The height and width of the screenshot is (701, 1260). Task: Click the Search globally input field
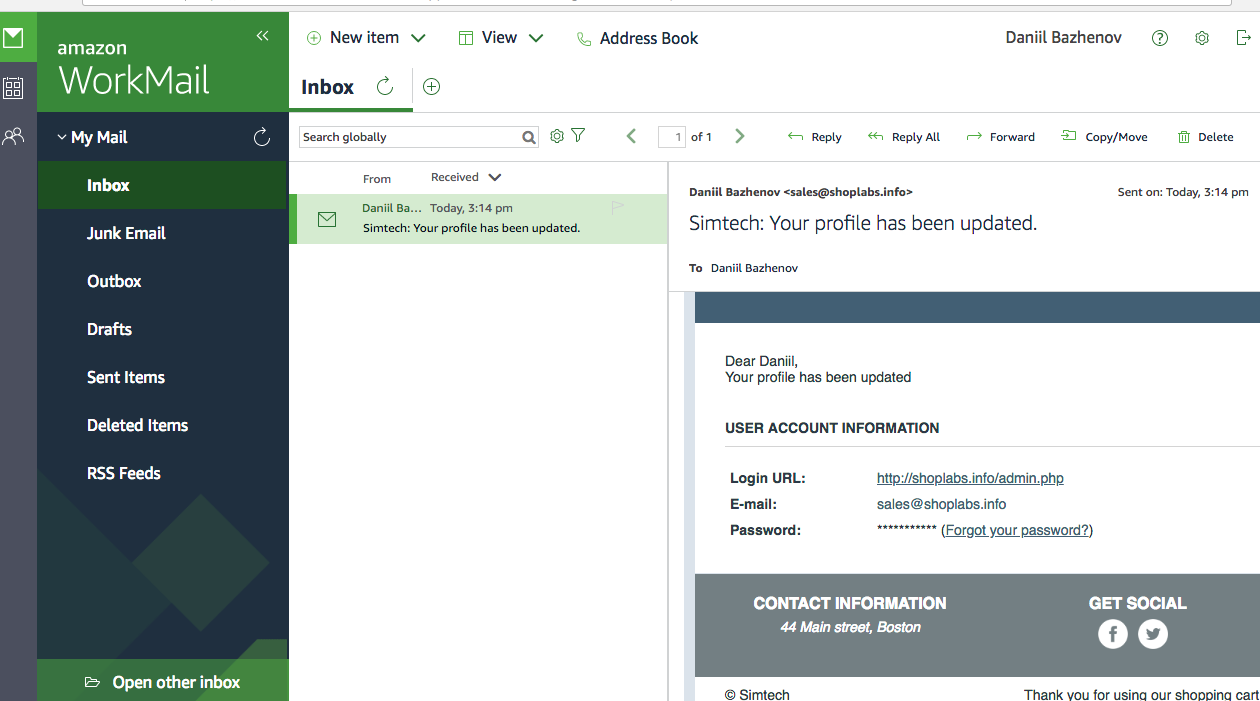click(409, 137)
